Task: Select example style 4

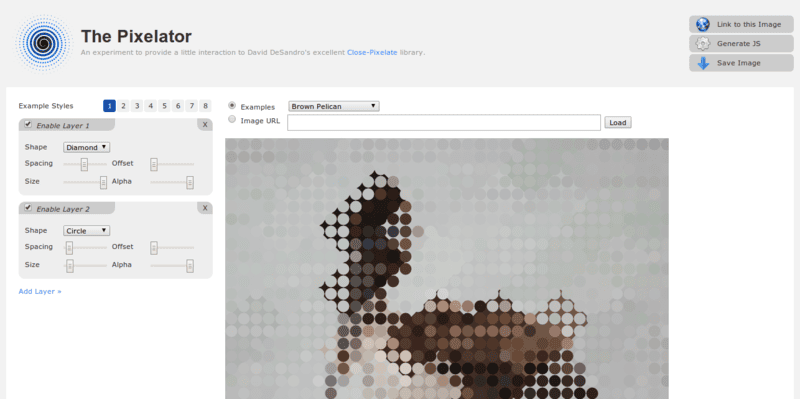Action: pyautogui.click(x=151, y=106)
